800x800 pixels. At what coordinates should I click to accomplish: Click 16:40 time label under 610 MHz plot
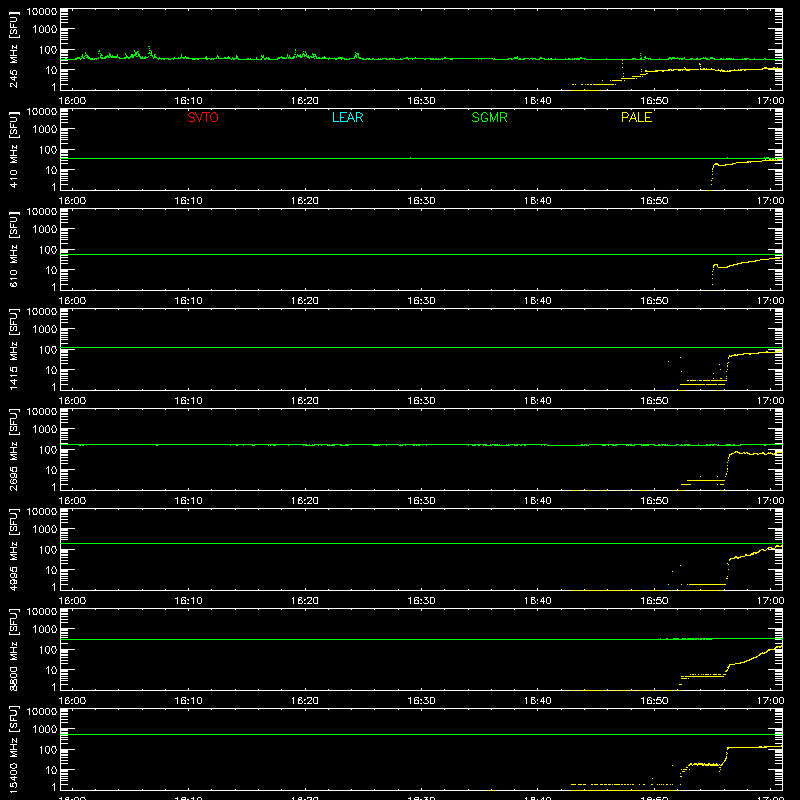coord(538,301)
